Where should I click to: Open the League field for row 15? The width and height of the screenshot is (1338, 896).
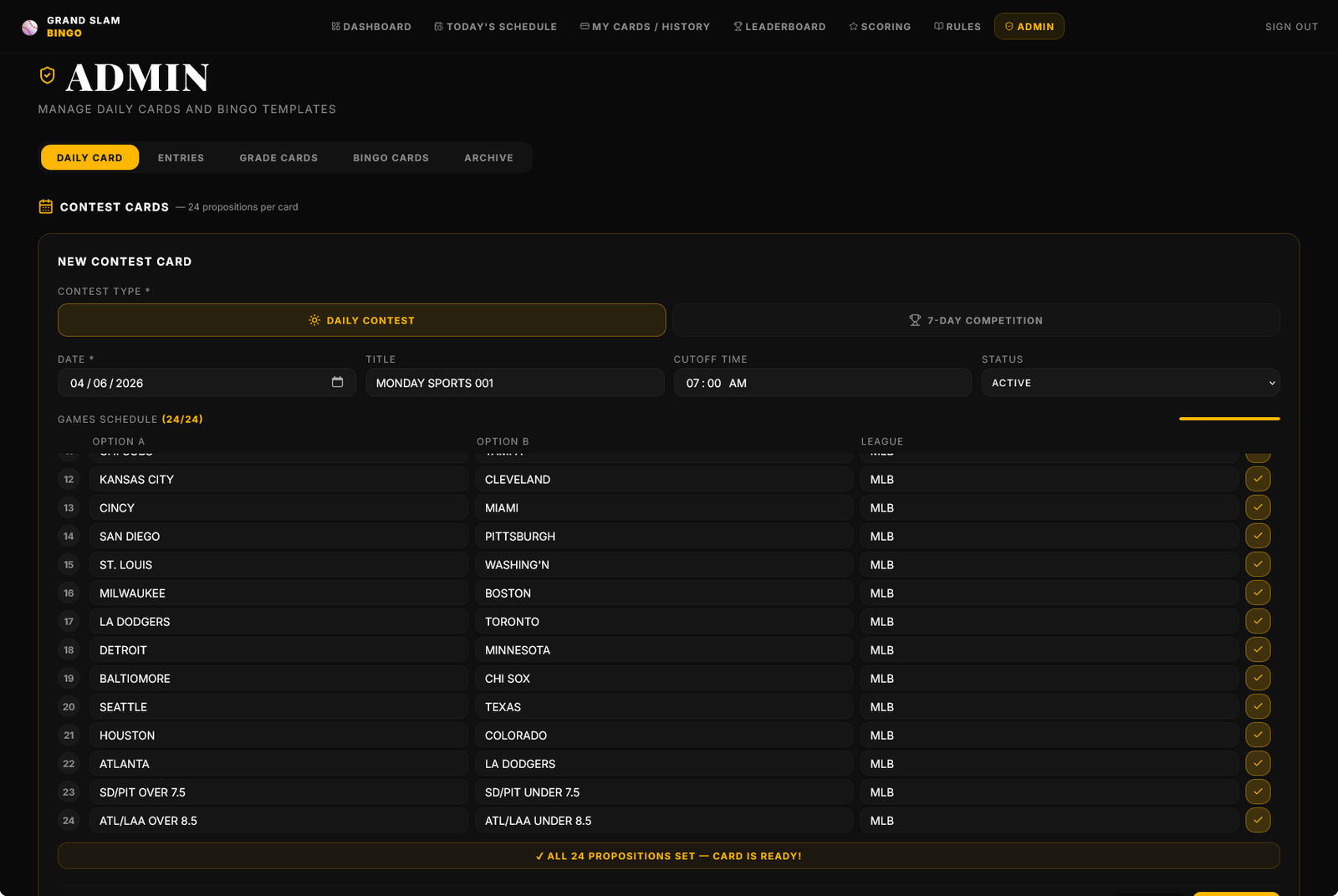pos(1049,565)
